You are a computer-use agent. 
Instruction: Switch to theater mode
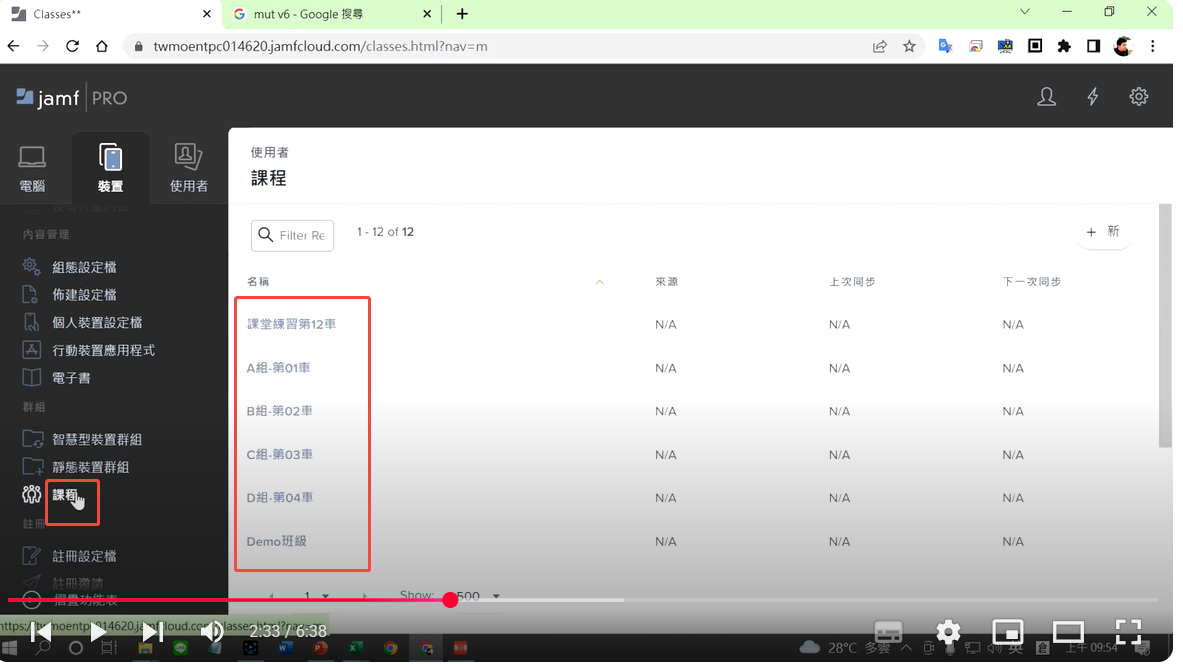point(1068,632)
